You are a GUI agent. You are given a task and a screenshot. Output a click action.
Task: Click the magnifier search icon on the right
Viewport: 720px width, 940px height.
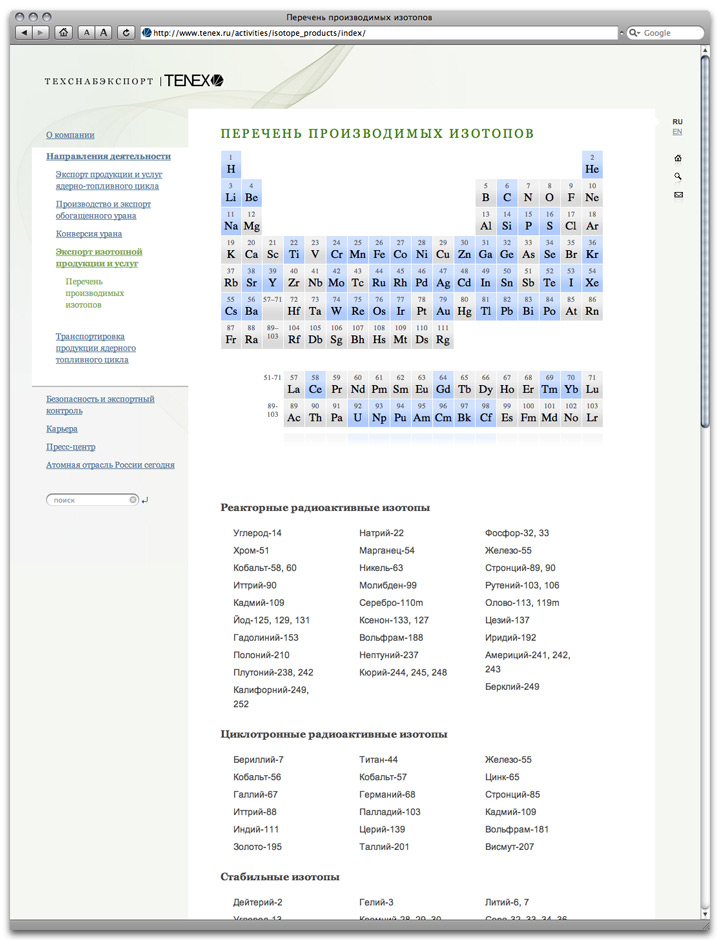pos(678,176)
